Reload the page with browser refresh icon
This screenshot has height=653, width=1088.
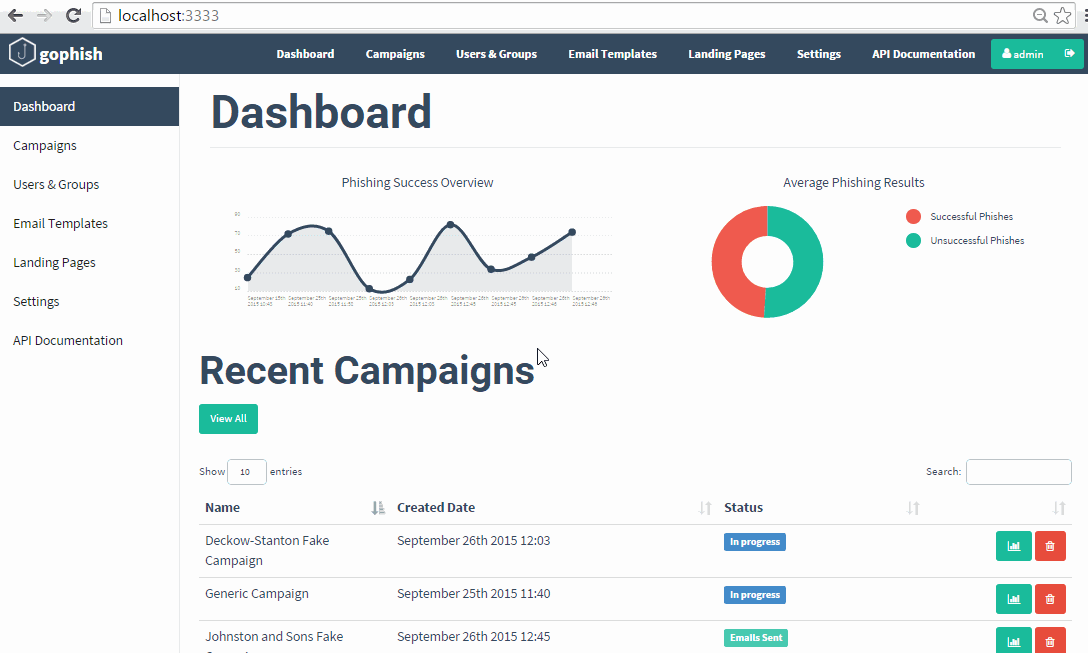pos(73,15)
